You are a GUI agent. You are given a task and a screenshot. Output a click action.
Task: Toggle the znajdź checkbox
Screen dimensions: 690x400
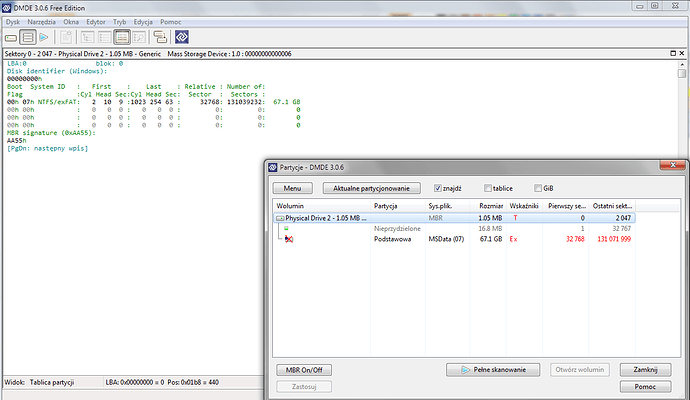pos(437,188)
